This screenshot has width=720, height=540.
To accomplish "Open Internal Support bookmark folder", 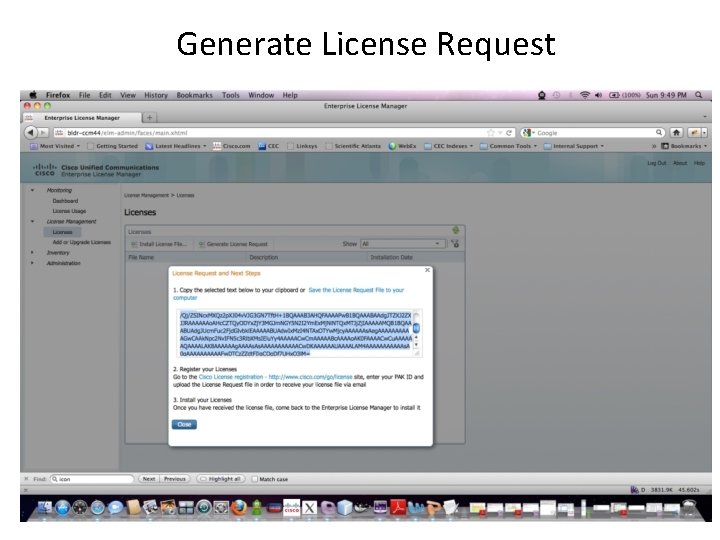I will pos(574,146).
